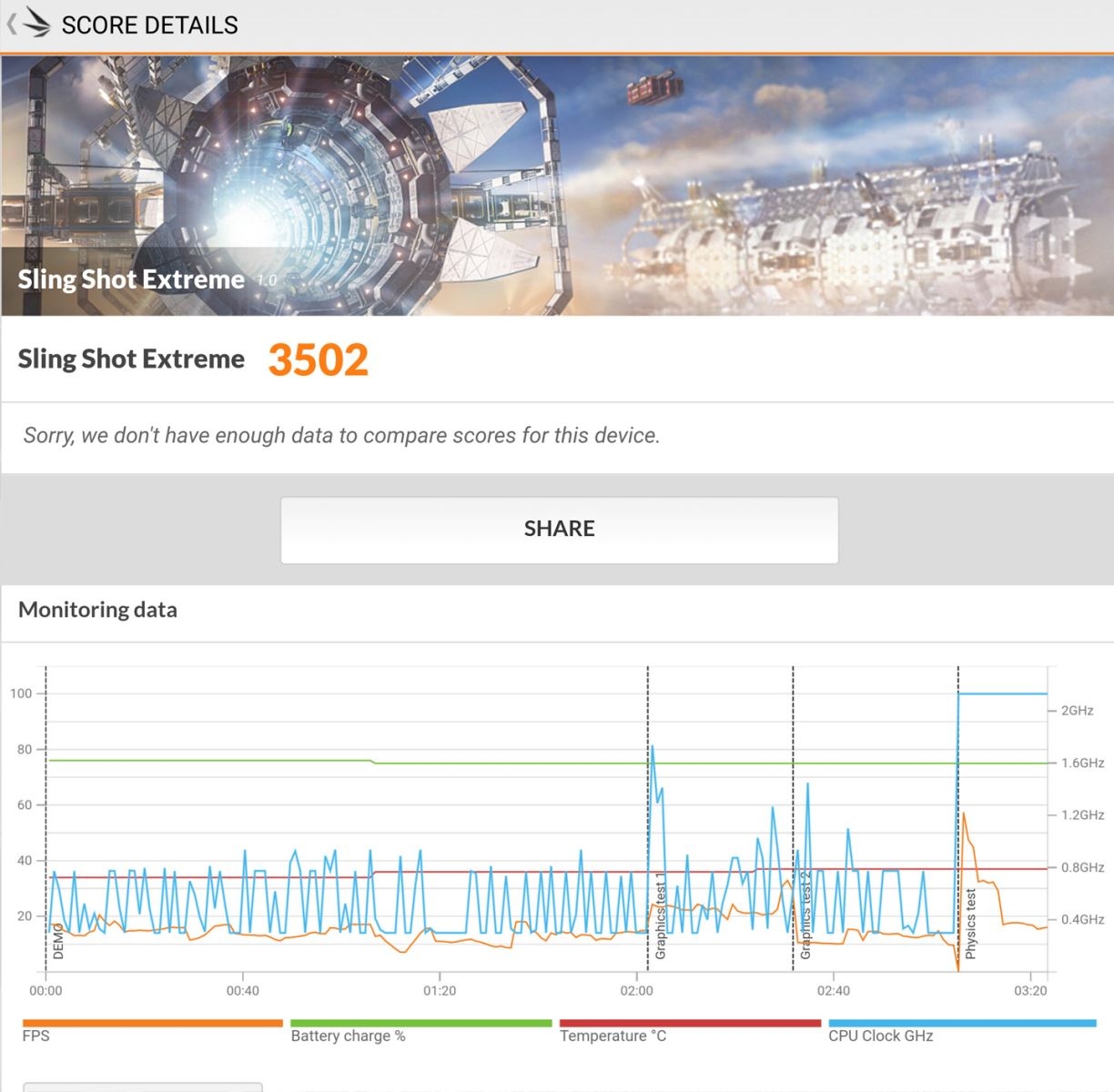Click the 2GHz axis label
The width and height of the screenshot is (1114, 1092).
1077,711
